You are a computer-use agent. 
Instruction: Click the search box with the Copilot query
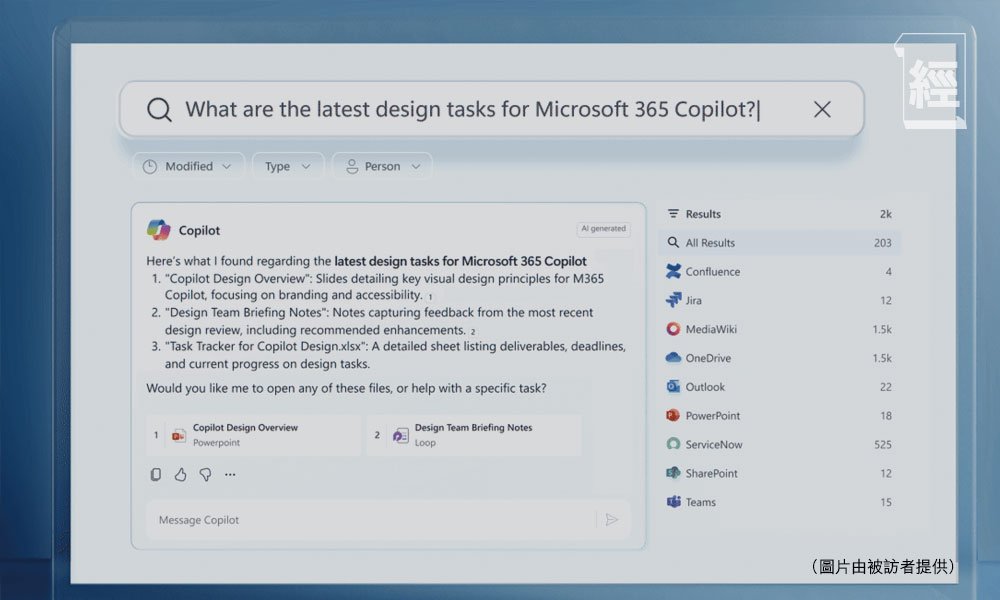491,109
